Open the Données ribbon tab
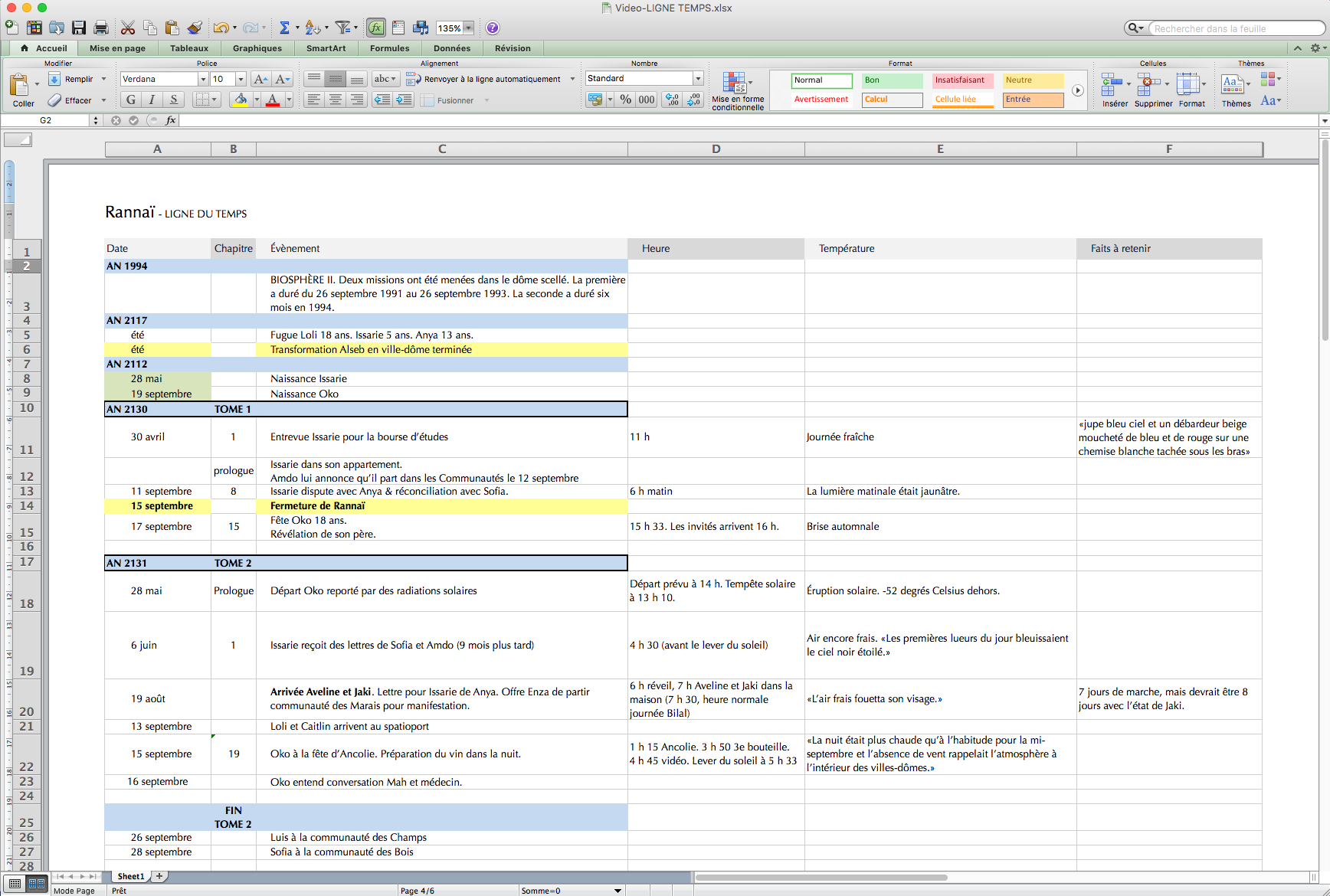 pos(452,48)
